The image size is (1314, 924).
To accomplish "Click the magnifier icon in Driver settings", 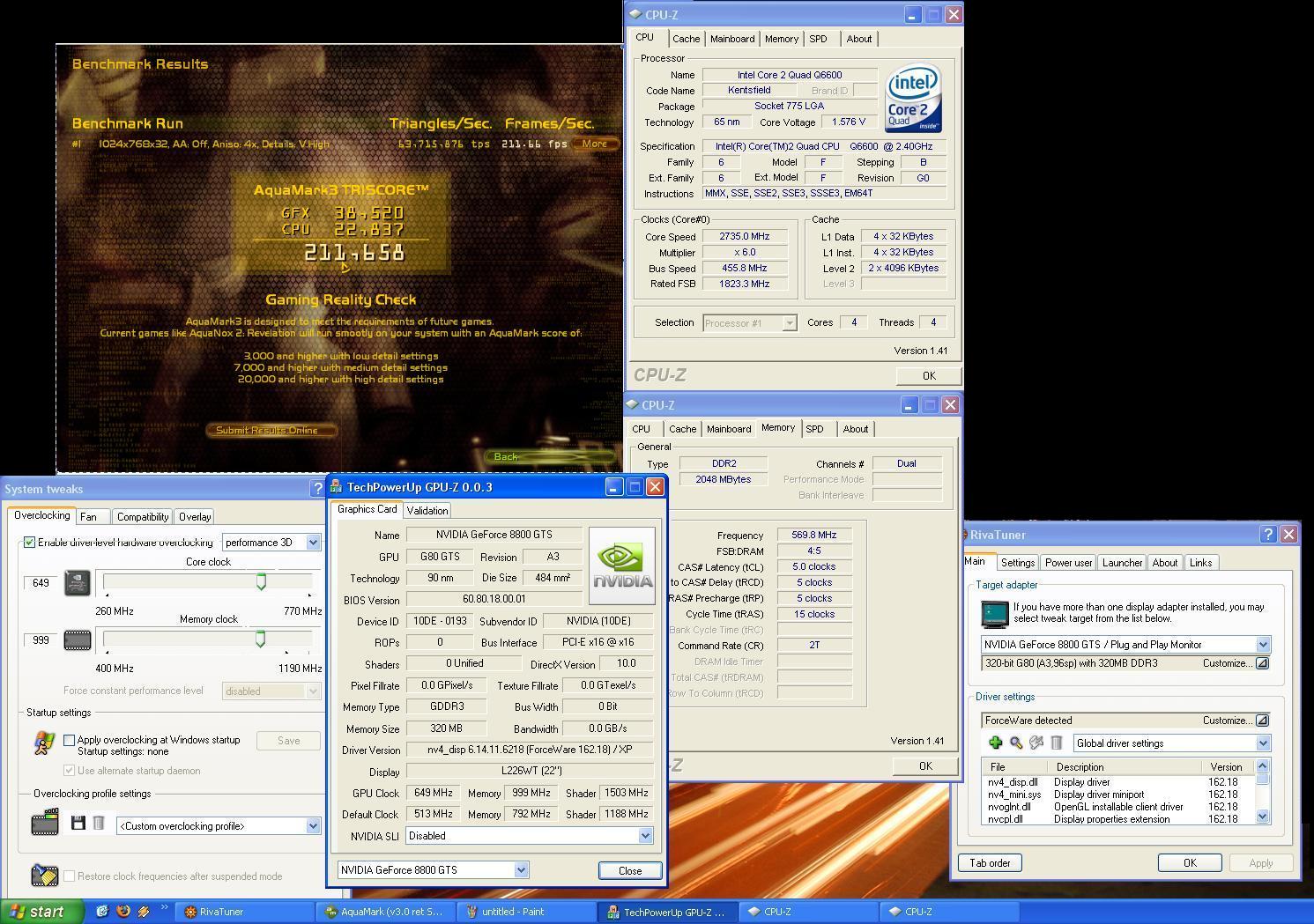I will [x=1016, y=743].
